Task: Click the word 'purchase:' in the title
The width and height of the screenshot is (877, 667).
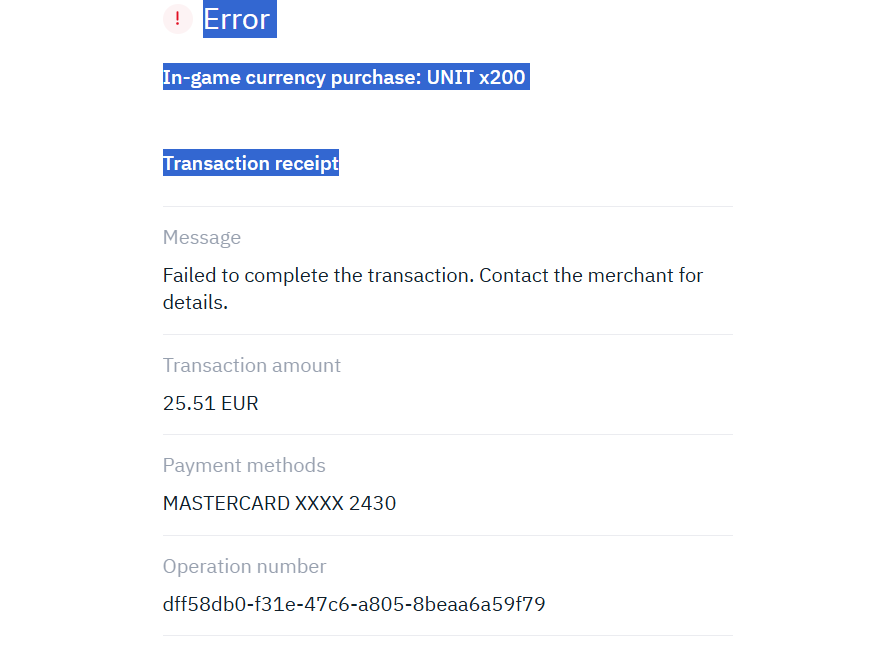Action: click(x=375, y=77)
